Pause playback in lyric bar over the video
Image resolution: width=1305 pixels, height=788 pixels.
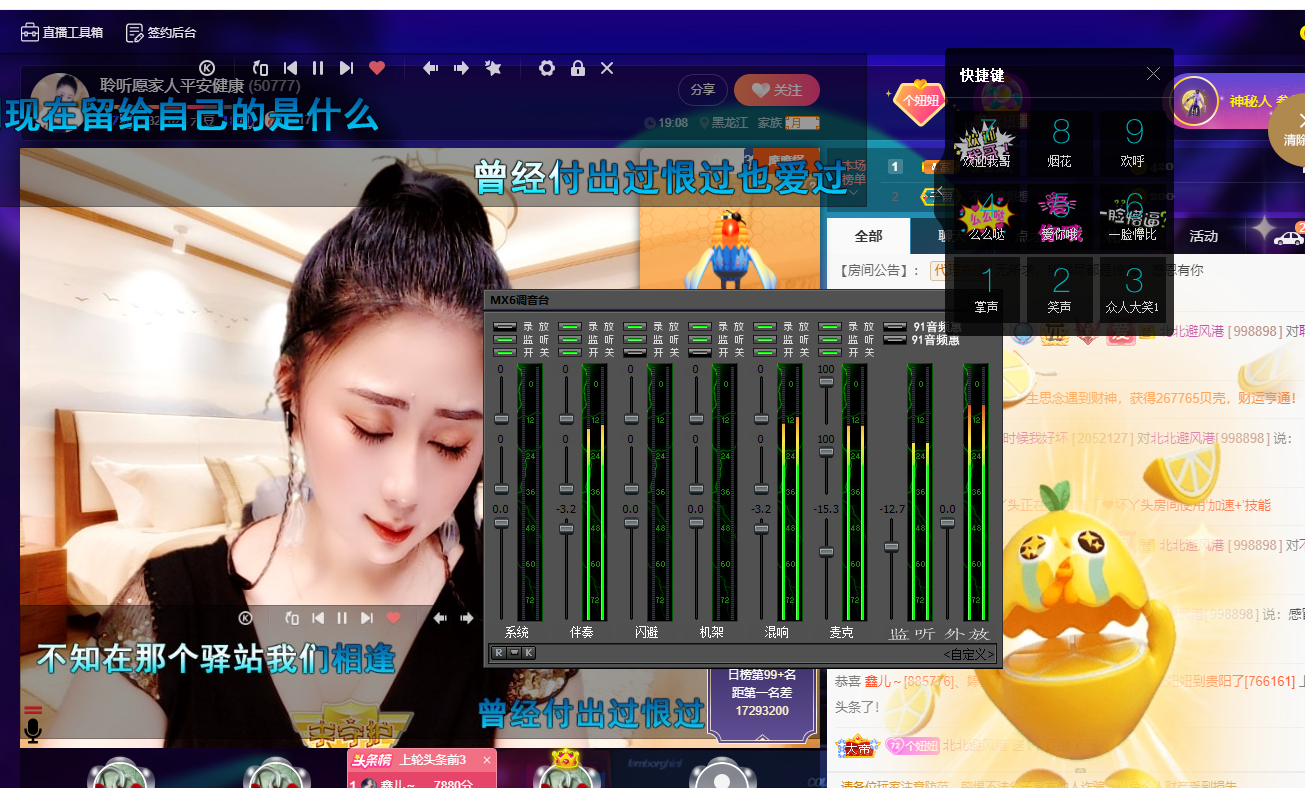[x=342, y=618]
